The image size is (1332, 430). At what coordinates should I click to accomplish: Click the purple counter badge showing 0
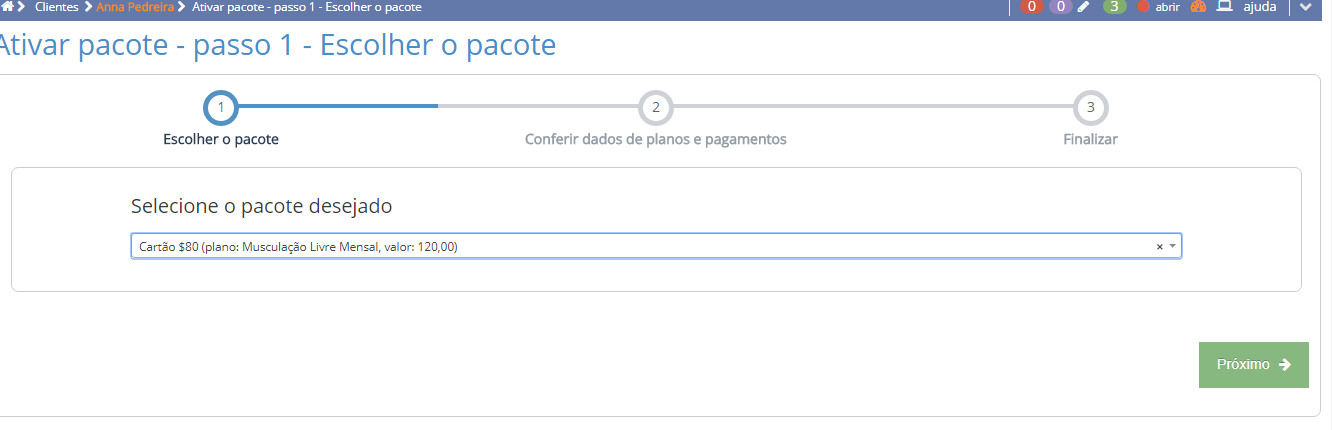coord(1060,7)
